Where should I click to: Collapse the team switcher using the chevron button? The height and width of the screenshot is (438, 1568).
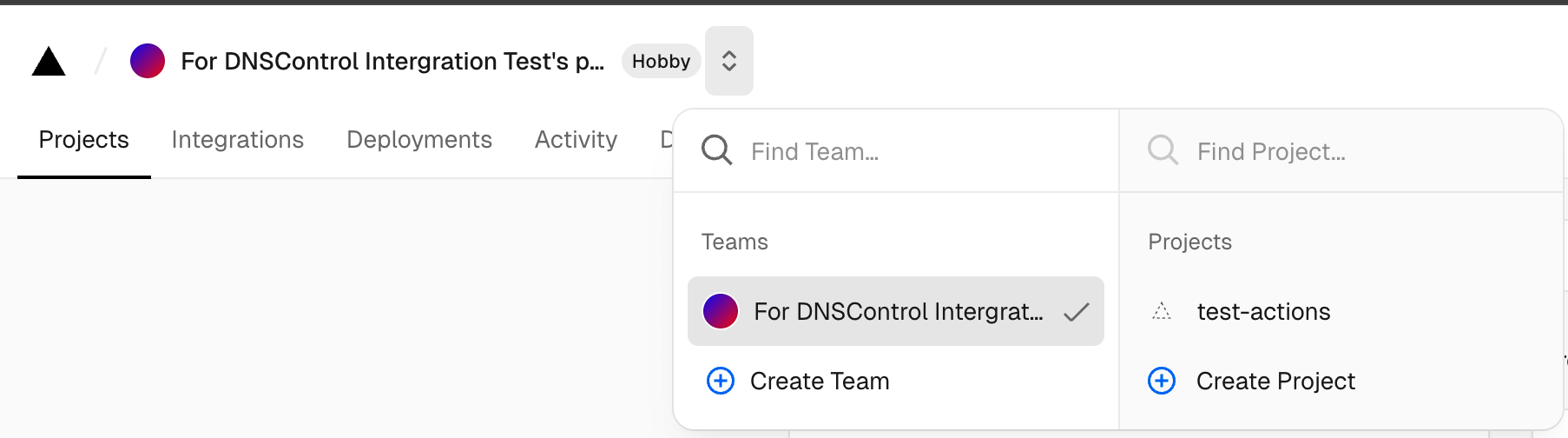(729, 61)
